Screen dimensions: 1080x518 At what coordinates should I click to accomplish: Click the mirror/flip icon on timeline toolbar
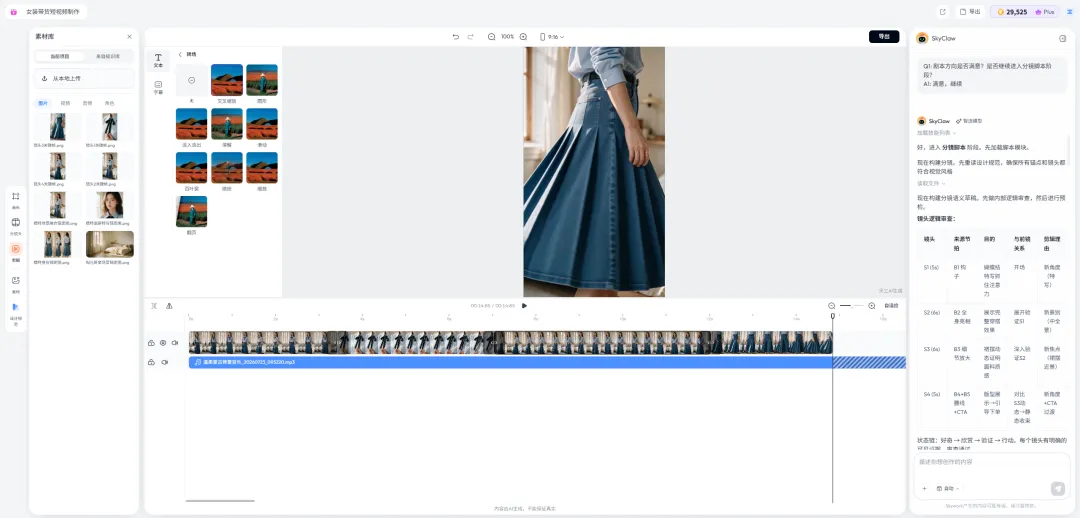169,306
